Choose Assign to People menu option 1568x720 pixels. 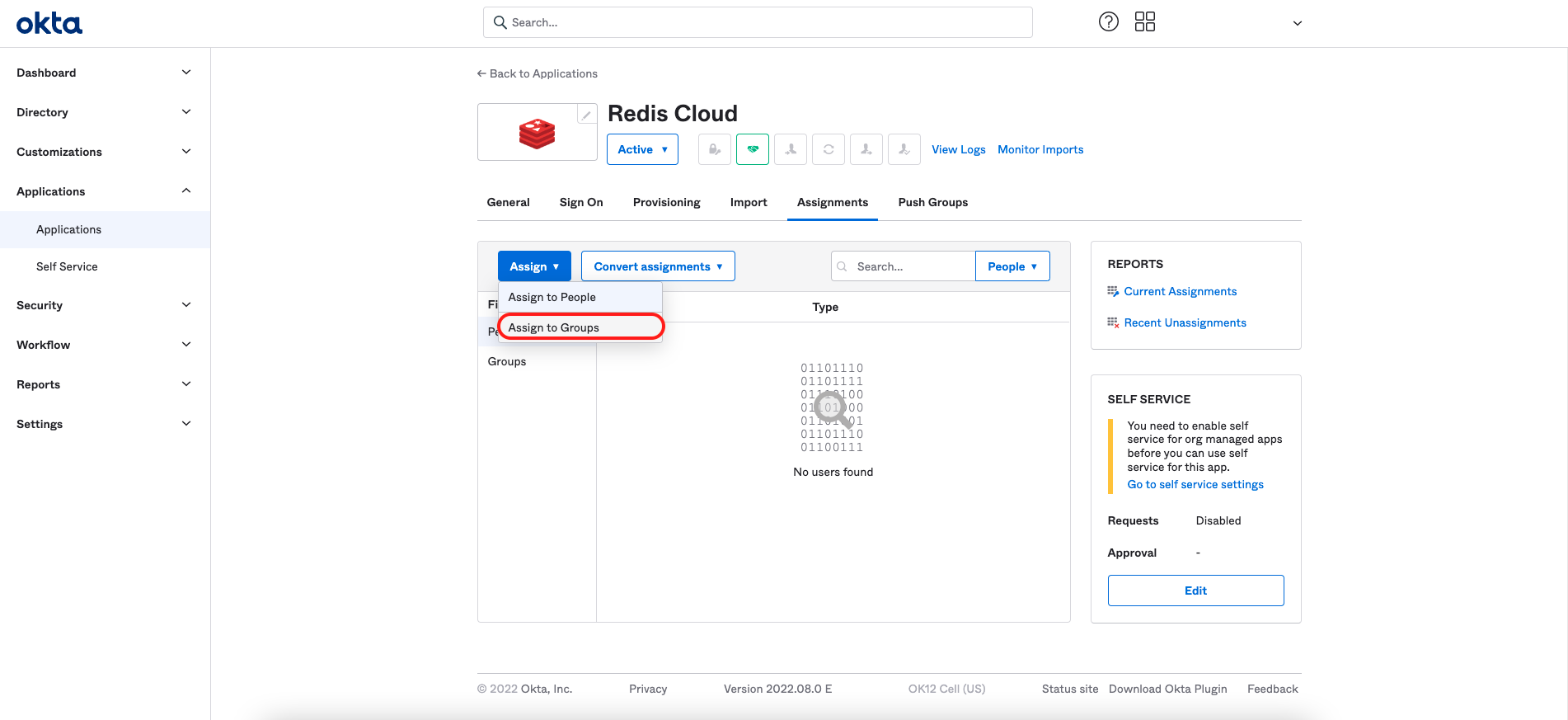pos(552,297)
